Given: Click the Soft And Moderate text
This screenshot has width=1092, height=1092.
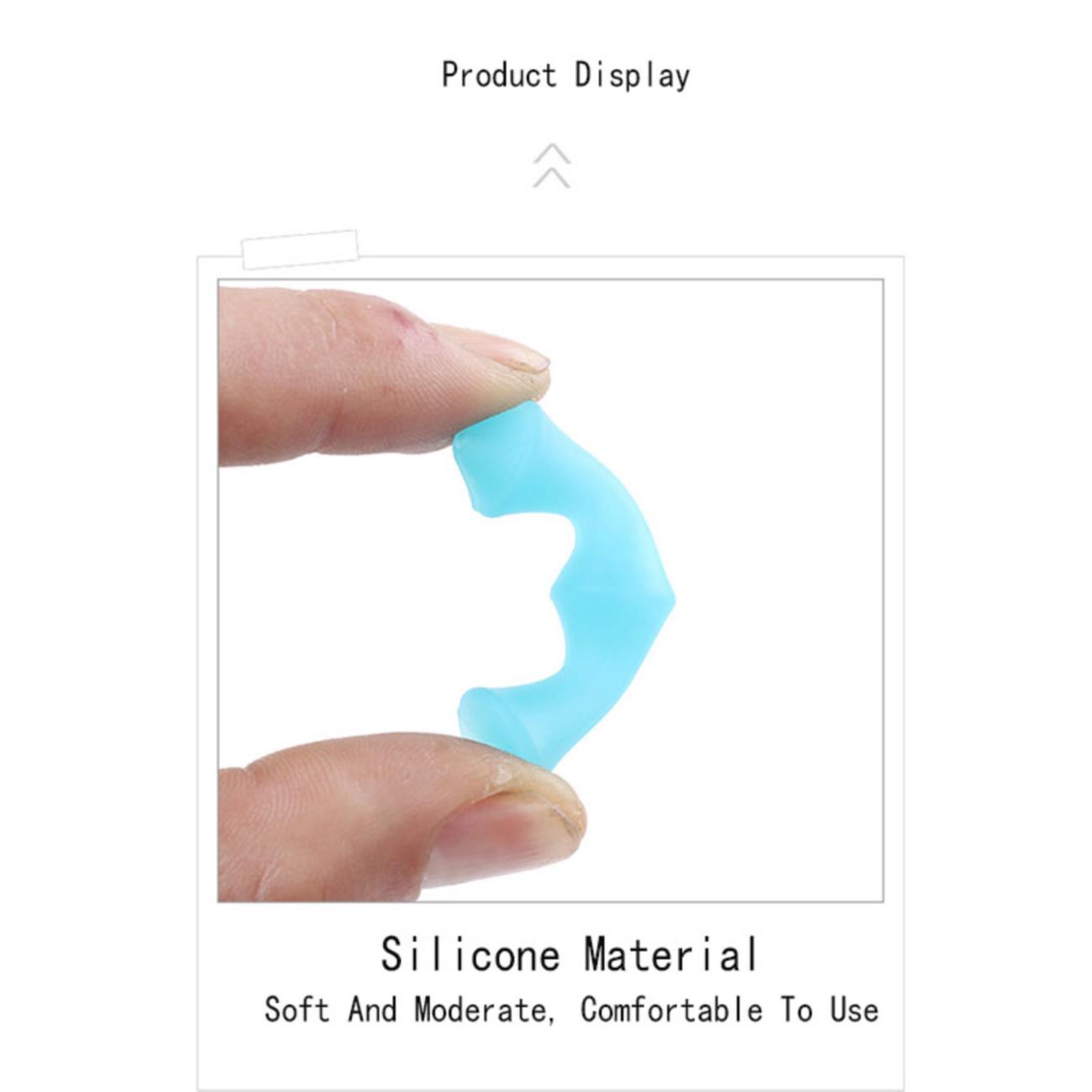Looking at the screenshot, I should click(x=409, y=1010).
